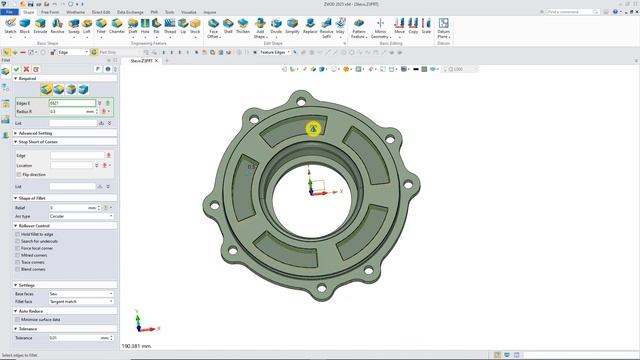Click the Block shape tool
The width and height of the screenshot is (640, 360).
[24, 26]
